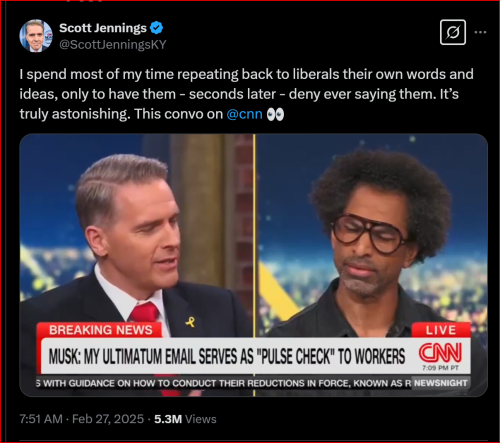Click the Scott Jennings display name
The height and width of the screenshot is (443, 500).
[x=103, y=28]
